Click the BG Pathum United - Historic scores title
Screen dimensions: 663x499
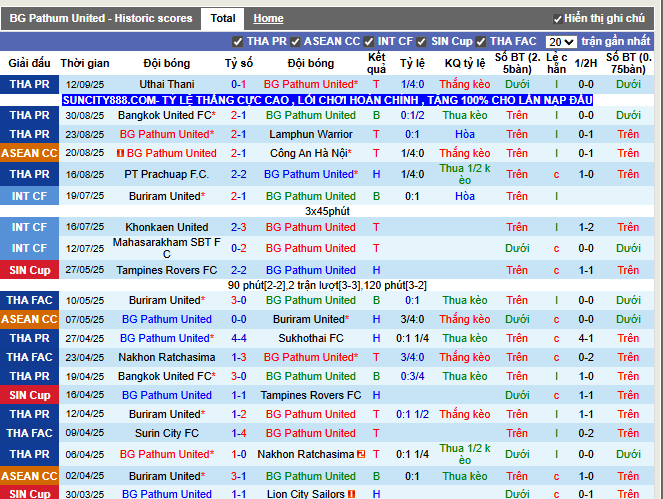[x=101, y=19]
